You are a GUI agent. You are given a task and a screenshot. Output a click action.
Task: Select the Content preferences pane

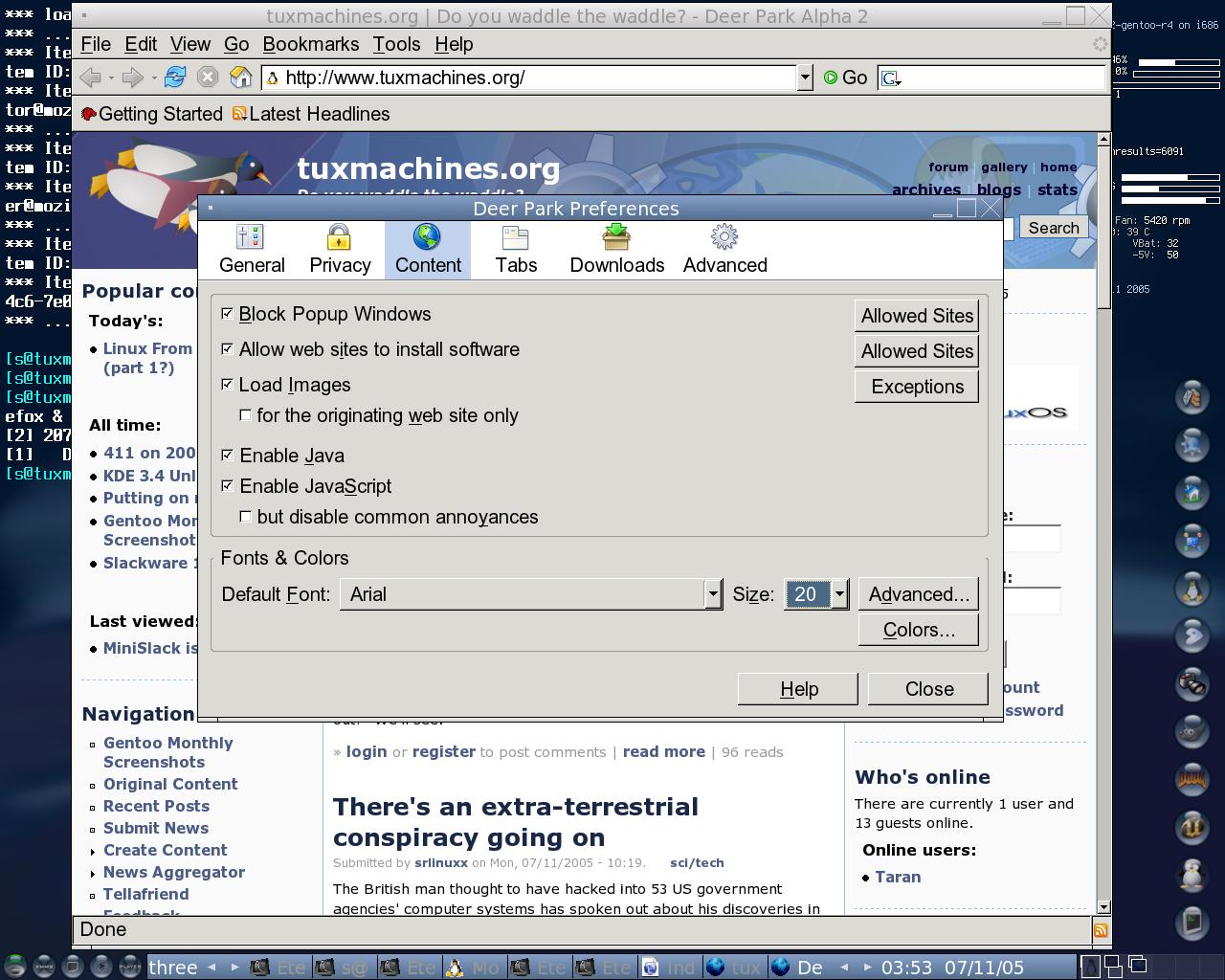coord(428,250)
